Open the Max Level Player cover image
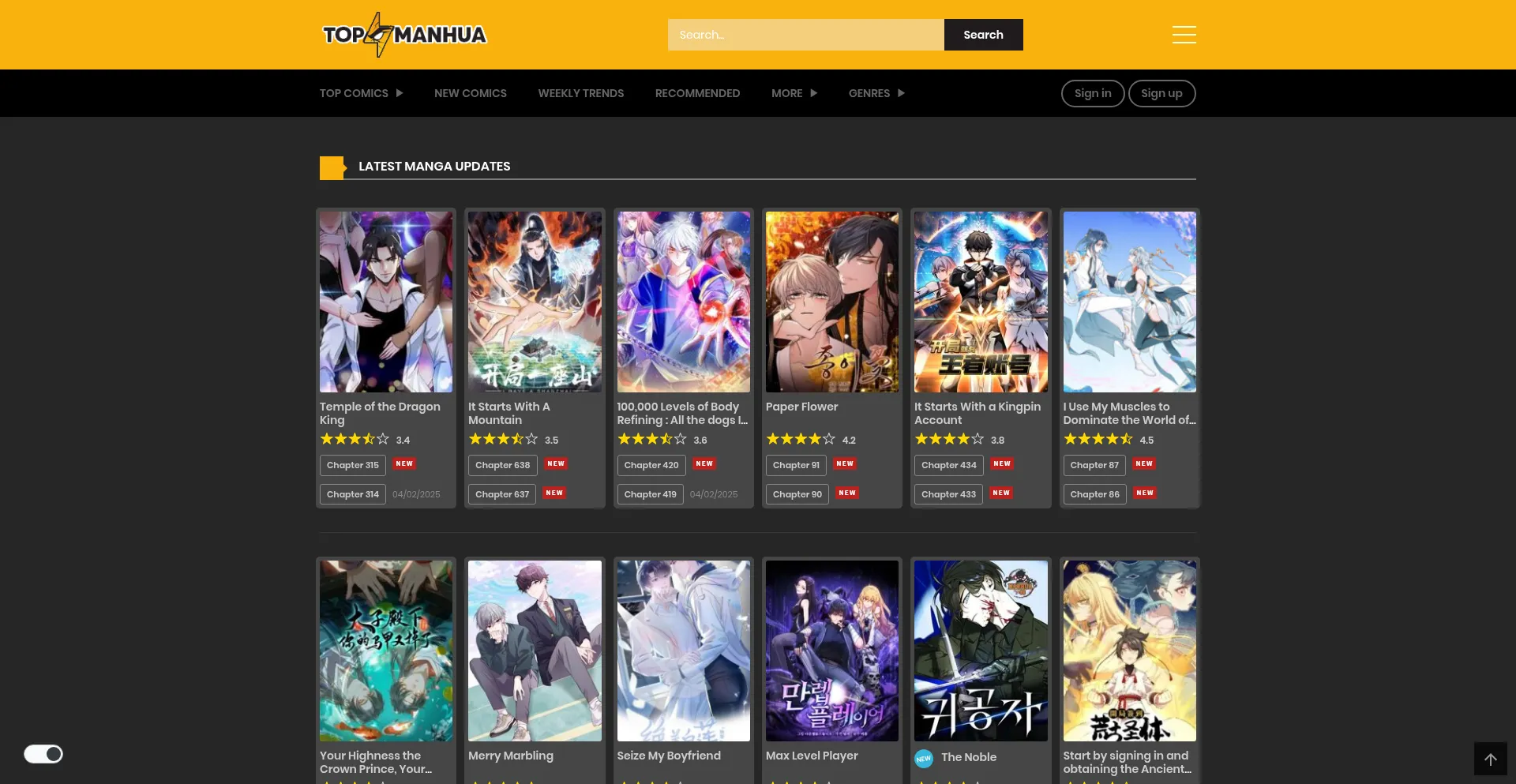1516x784 pixels. (832, 651)
